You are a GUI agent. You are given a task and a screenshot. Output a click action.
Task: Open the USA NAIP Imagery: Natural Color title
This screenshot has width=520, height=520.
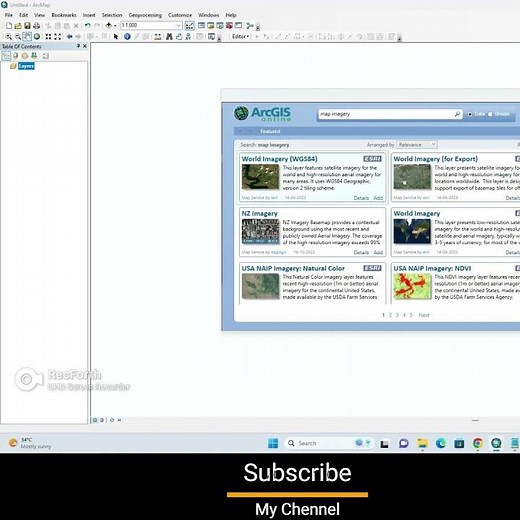point(293,268)
